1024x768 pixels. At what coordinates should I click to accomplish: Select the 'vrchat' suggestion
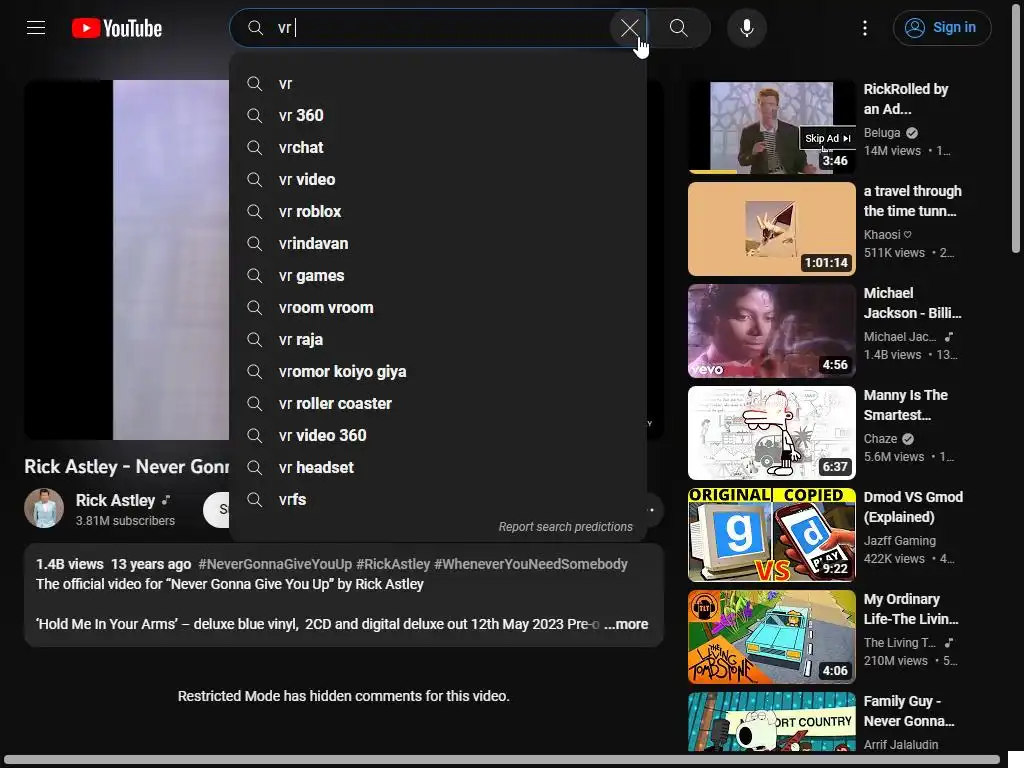pyautogui.click(x=438, y=148)
